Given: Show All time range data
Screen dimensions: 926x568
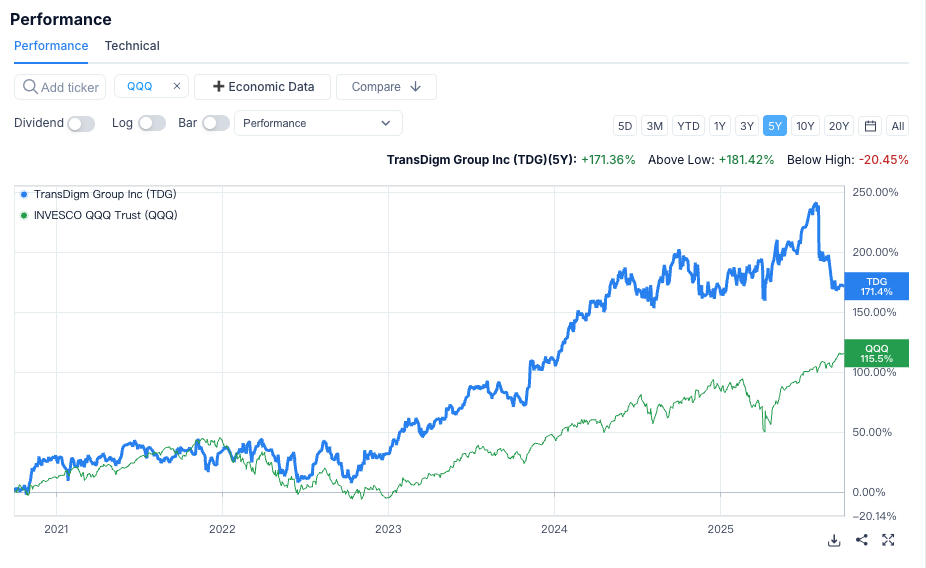Looking at the screenshot, I should tap(898, 126).
